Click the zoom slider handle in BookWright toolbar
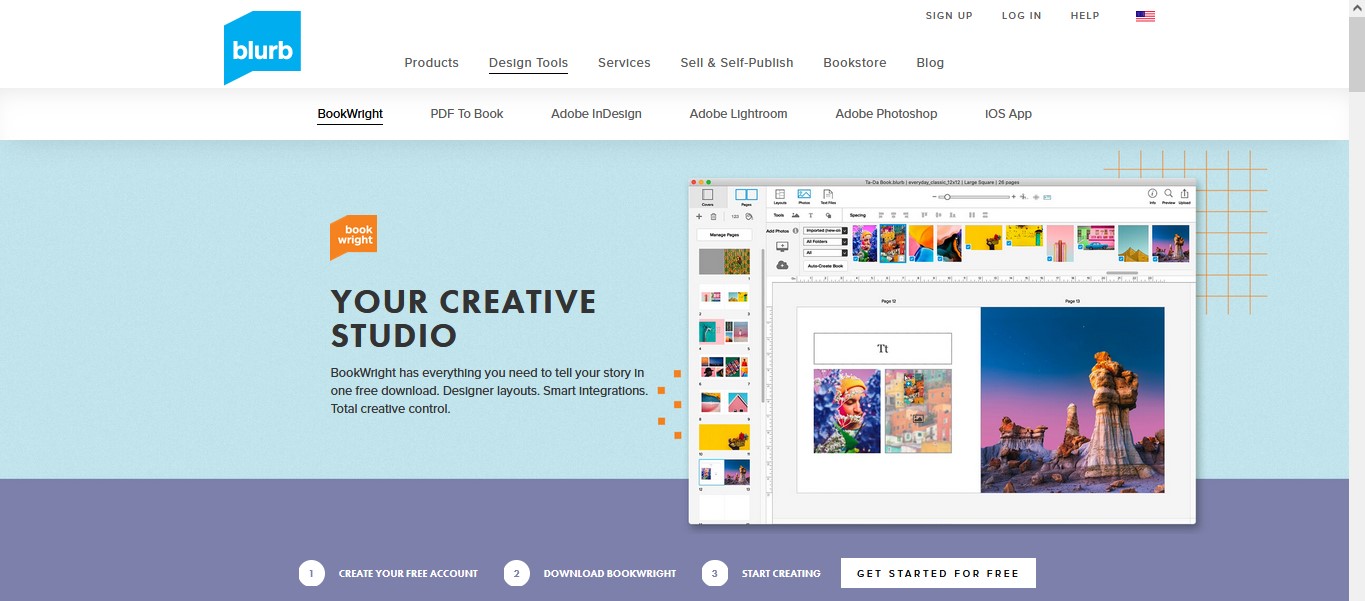This screenshot has height=601, width=1365. pyautogui.click(x=946, y=197)
